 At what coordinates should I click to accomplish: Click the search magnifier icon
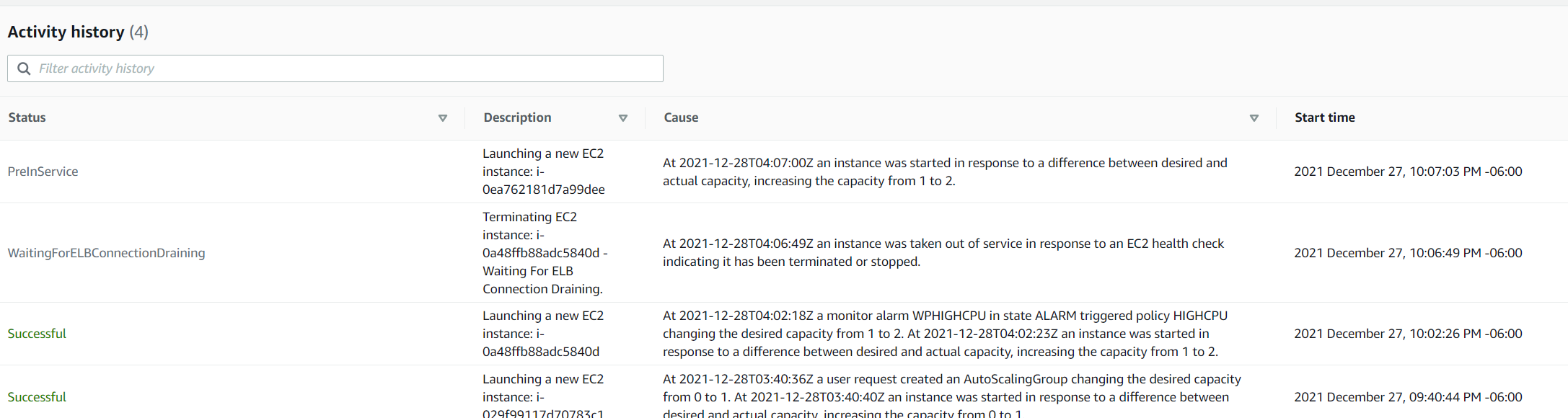[x=24, y=68]
